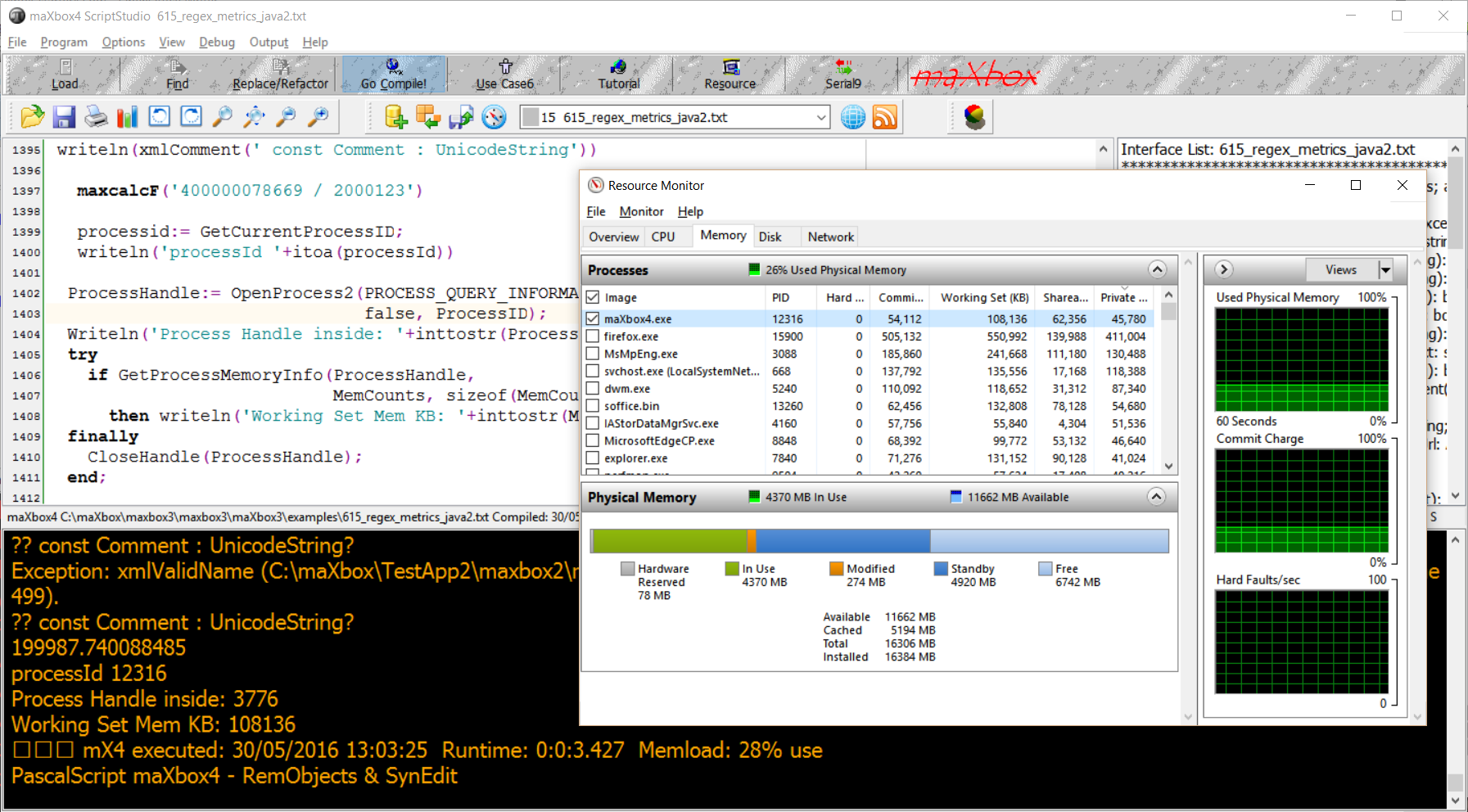Click the yellow database with plus icon
The width and height of the screenshot is (1468, 812).
point(396,117)
